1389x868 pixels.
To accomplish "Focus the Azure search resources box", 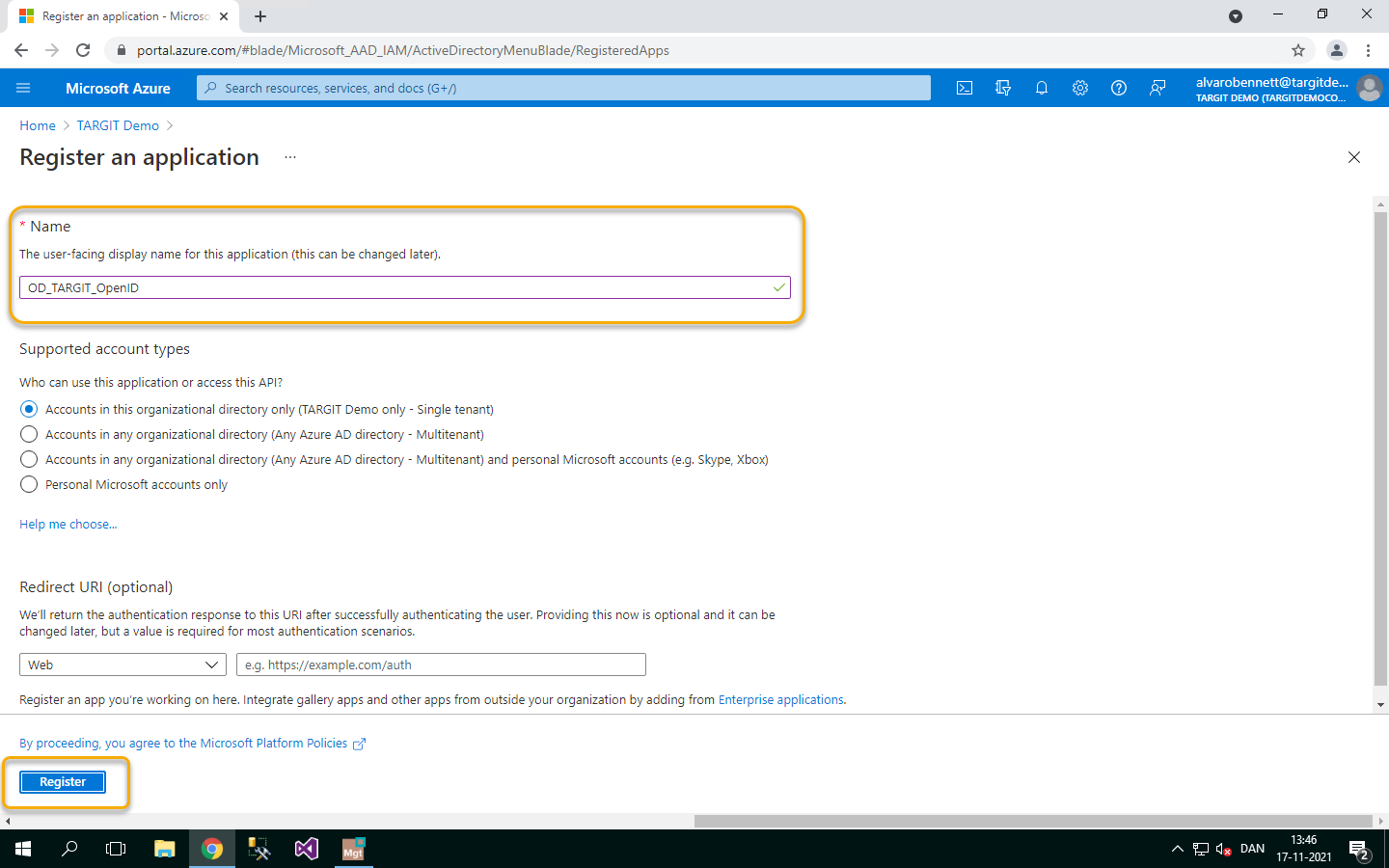I will pos(563,88).
